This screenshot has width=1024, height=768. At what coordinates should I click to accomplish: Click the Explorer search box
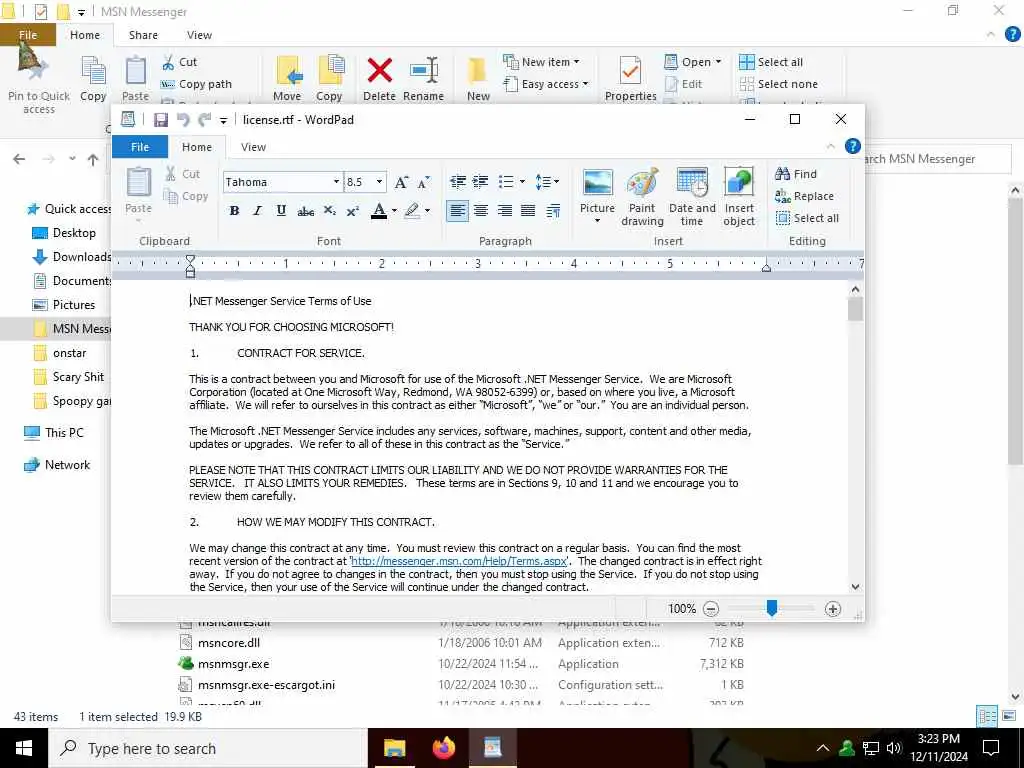pos(938,159)
